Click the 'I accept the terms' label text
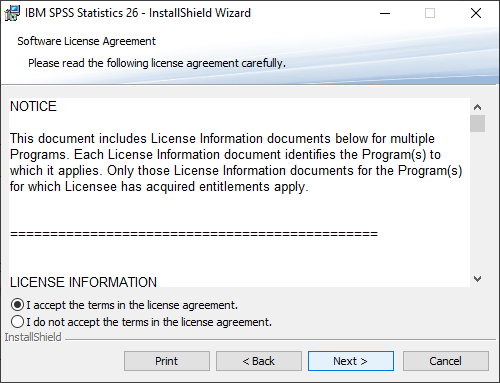This screenshot has width=500, height=383. click(132, 305)
